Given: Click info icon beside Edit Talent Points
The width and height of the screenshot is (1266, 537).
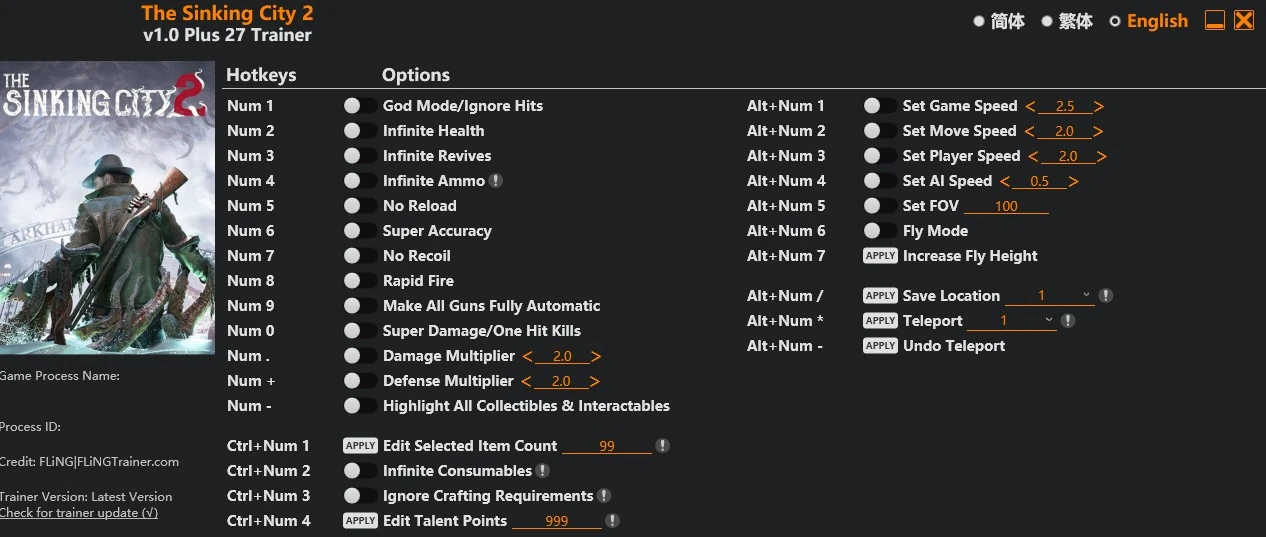Looking at the screenshot, I should (612, 521).
